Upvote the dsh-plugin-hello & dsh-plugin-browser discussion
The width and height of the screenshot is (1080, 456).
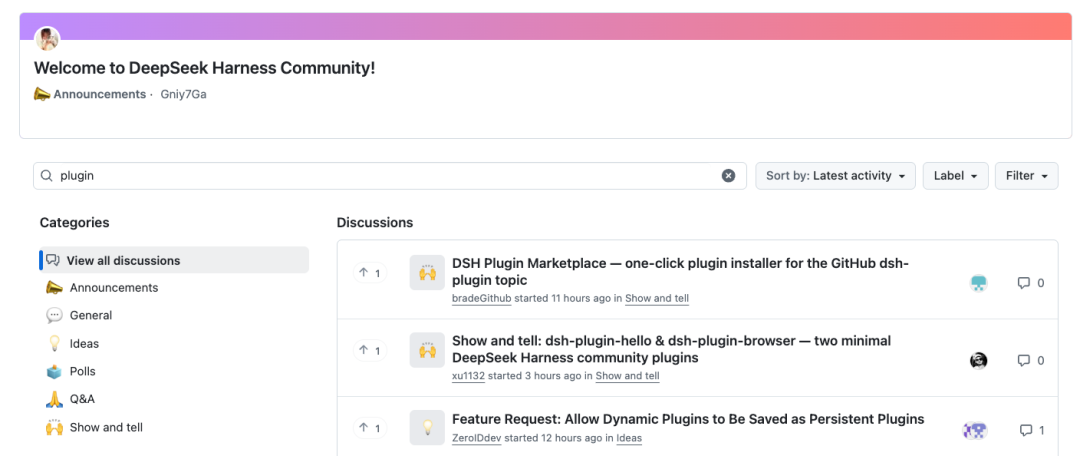[370, 351]
